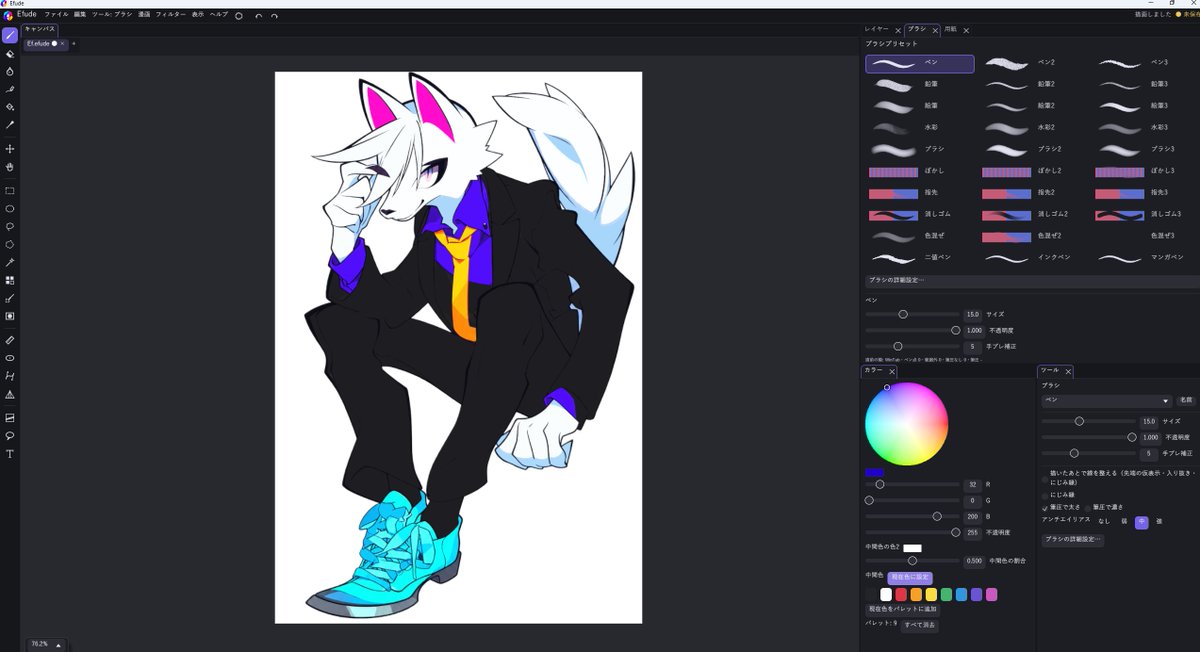
Task: Close the レイヤー panel tab
Action: click(x=898, y=31)
